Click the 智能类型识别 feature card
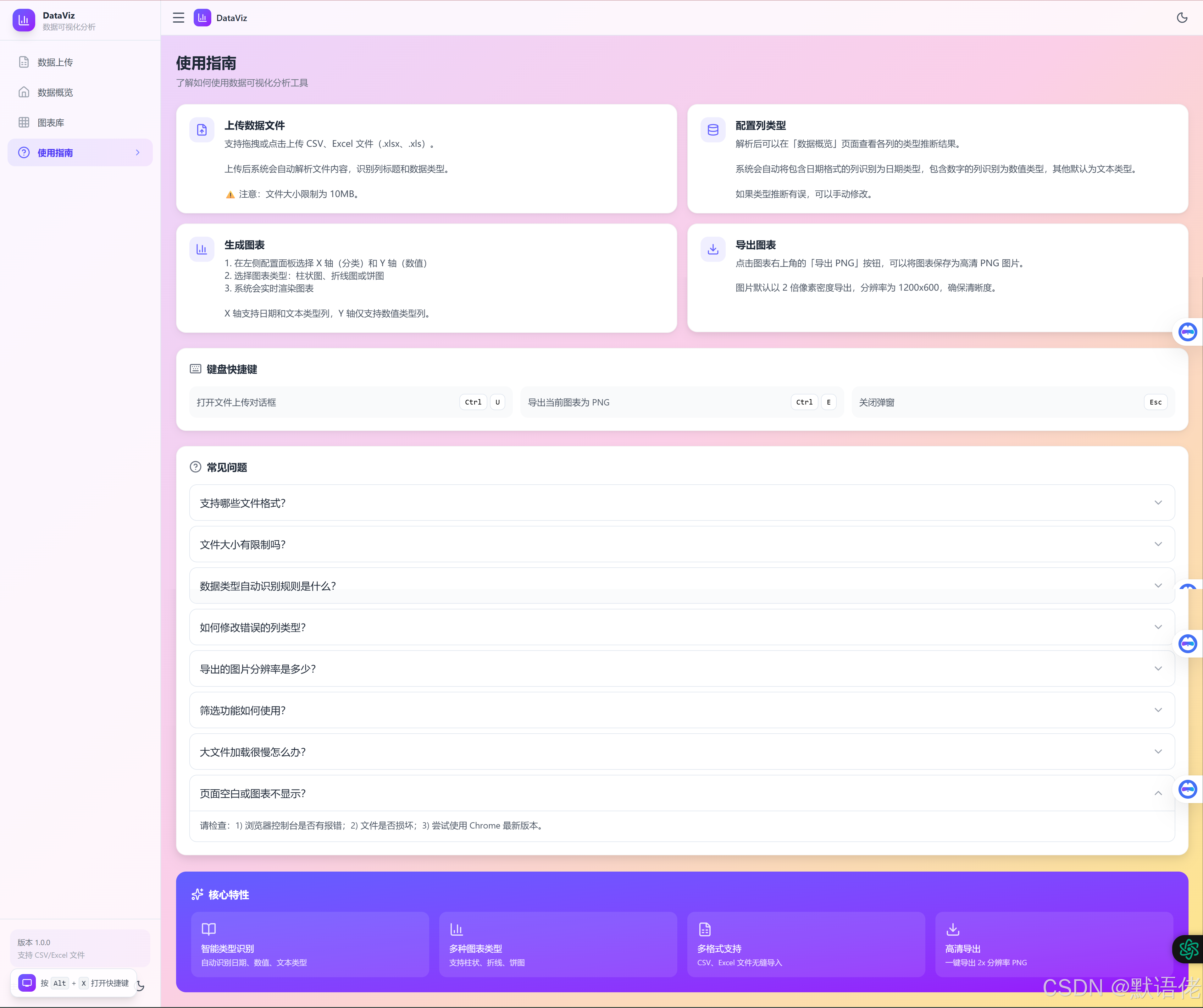 click(x=309, y=944)
